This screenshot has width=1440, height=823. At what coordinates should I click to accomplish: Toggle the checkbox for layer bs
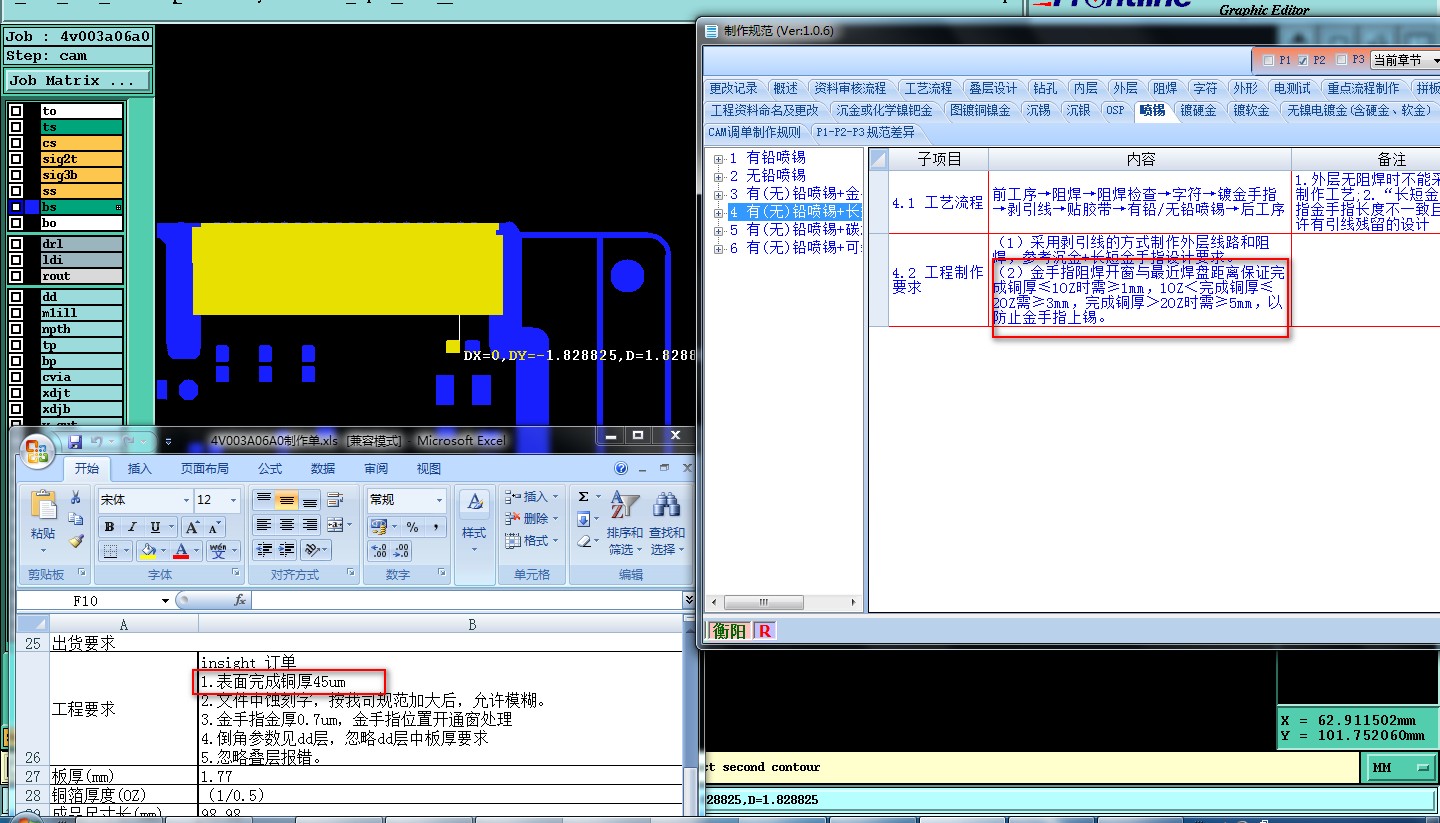coord(16,207)
